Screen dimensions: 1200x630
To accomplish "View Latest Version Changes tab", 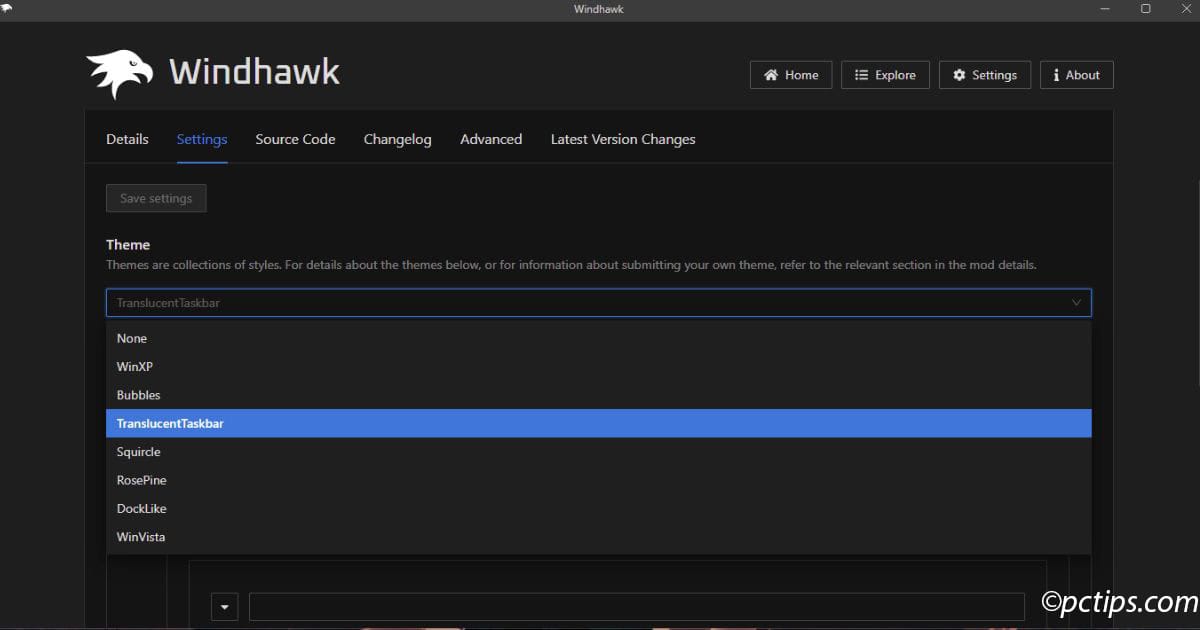I will [x=623, y=139].
